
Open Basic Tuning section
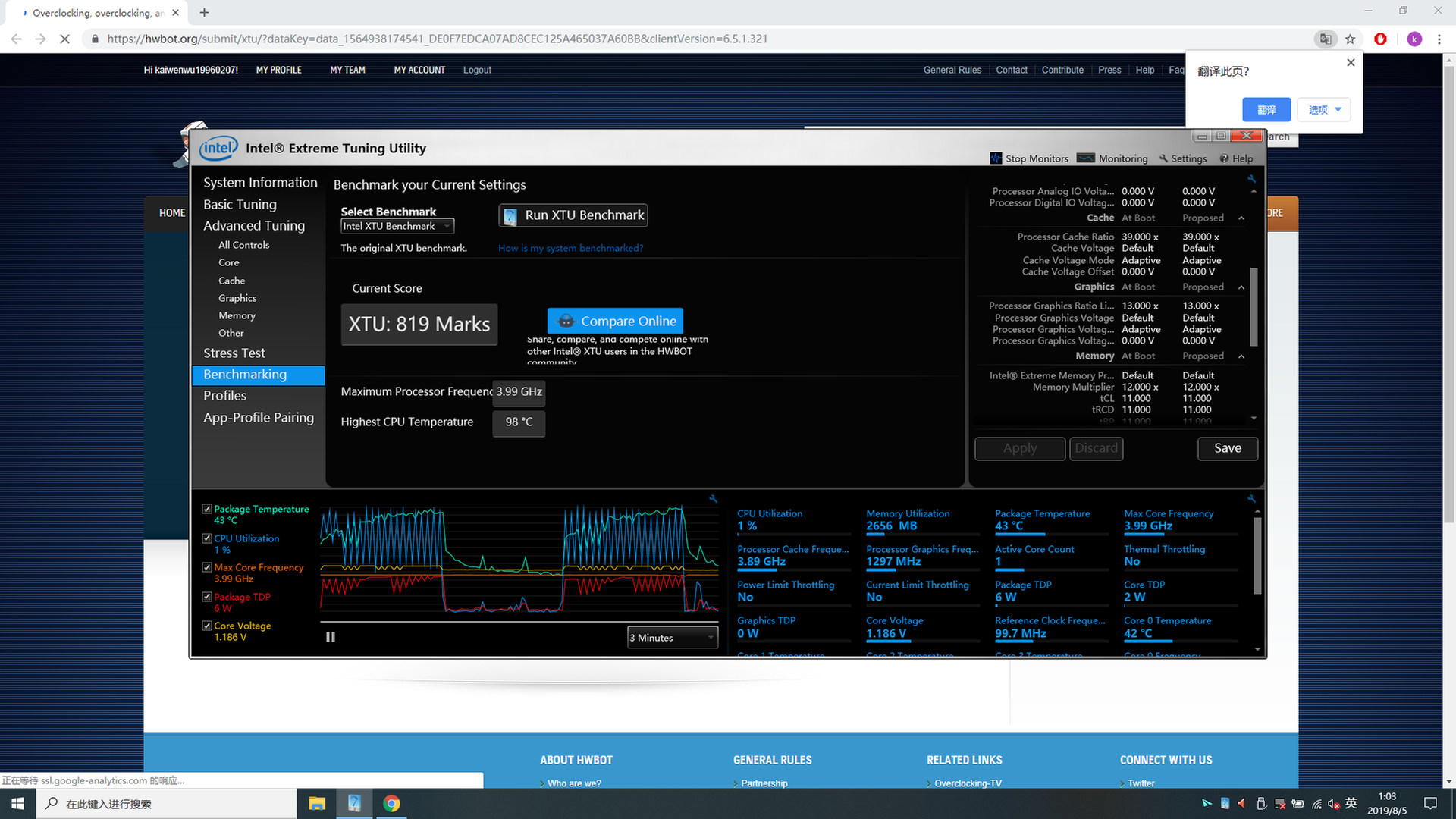[240, 205]
